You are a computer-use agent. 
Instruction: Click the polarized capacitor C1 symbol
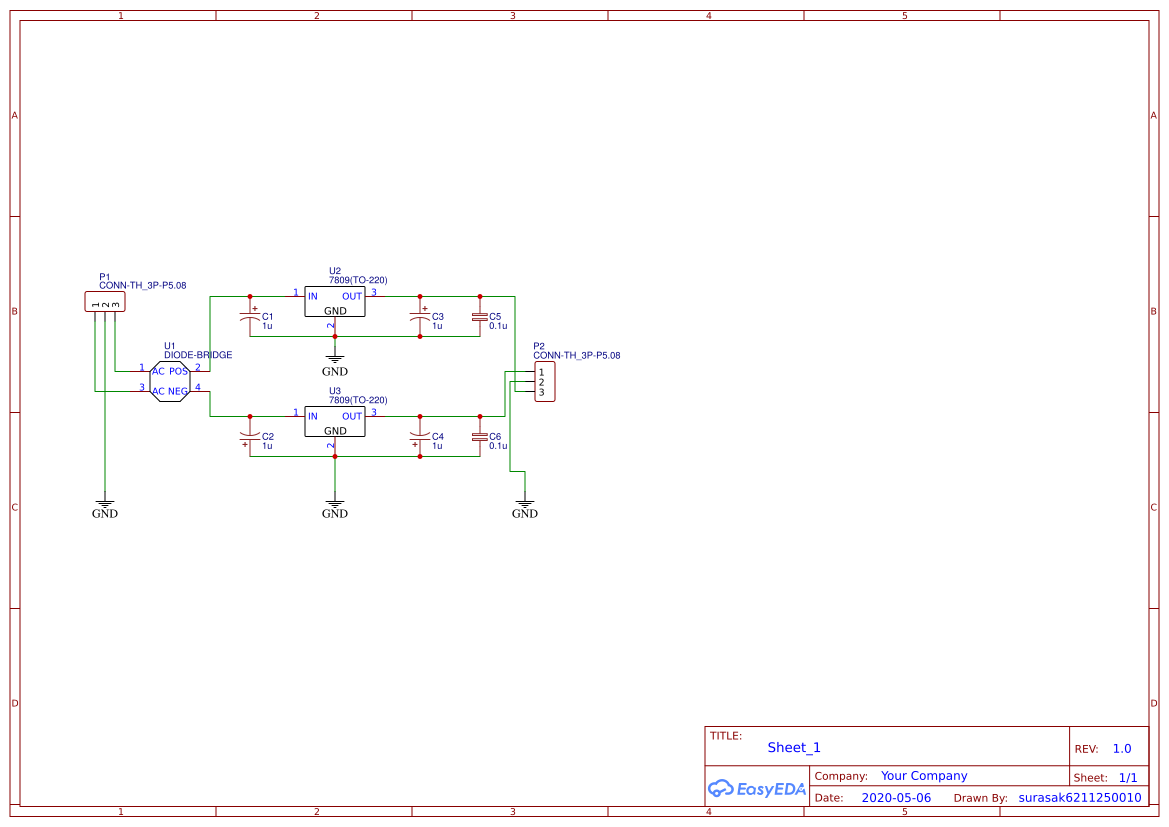[249, 314]
